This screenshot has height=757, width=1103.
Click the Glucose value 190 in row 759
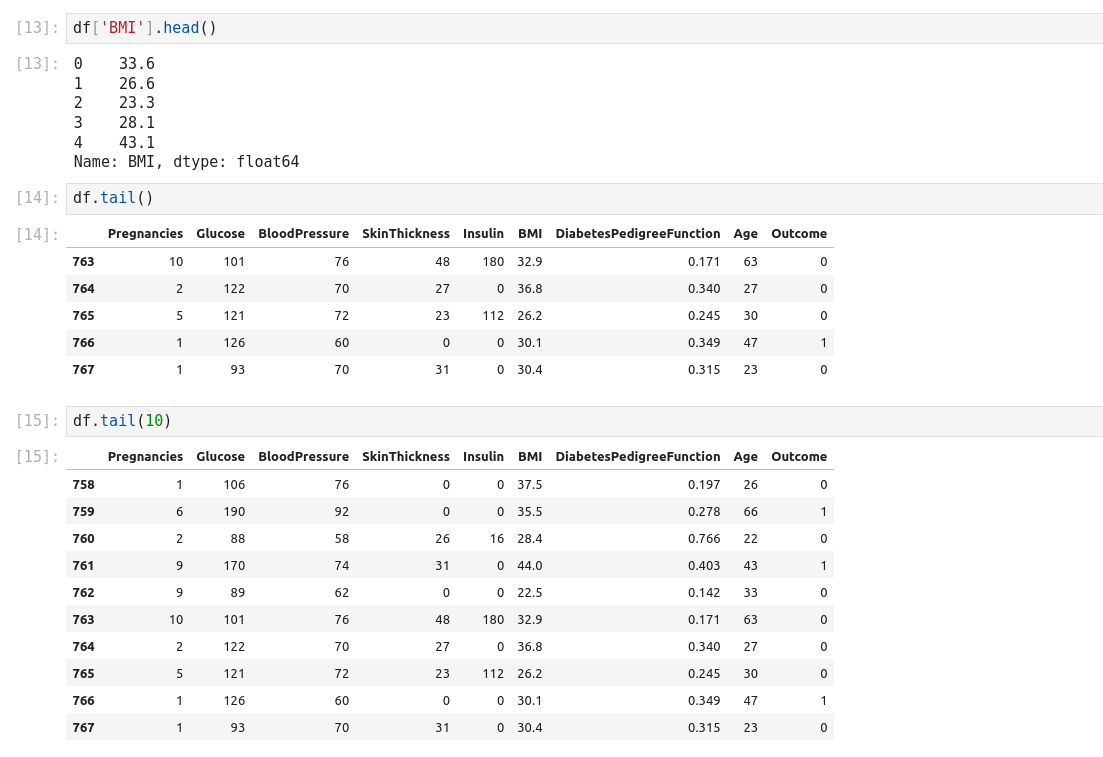(x=232, y=512)
